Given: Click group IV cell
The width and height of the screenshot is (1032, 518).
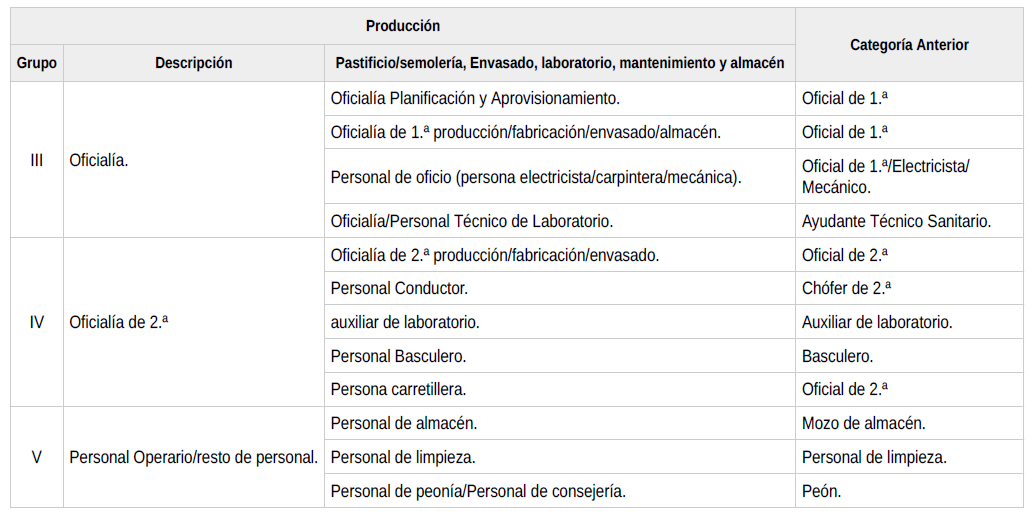Looking at the screenshot, I should (x=37, y=322).
